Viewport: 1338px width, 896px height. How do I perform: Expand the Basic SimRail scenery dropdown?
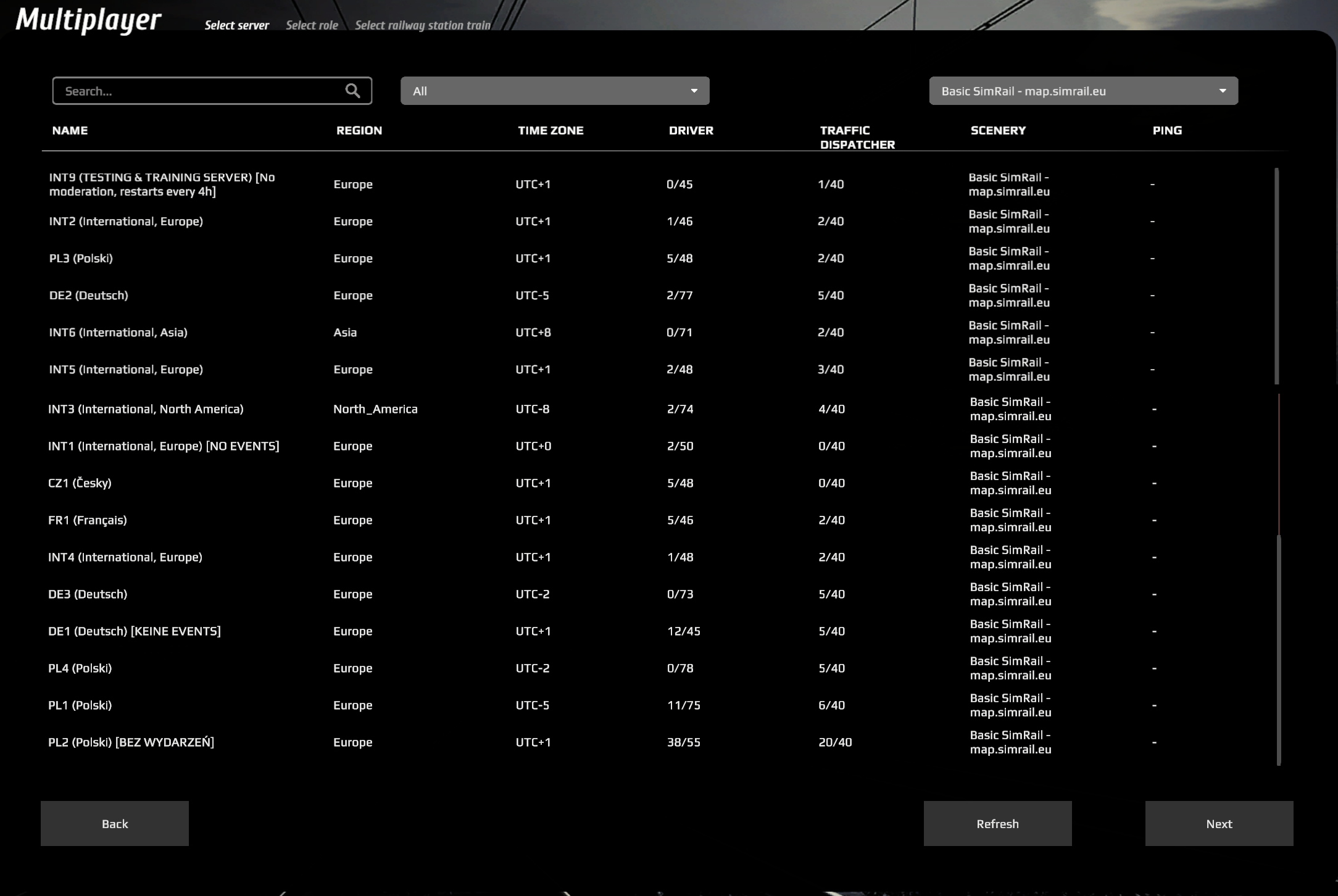(x=1083, y=91)
